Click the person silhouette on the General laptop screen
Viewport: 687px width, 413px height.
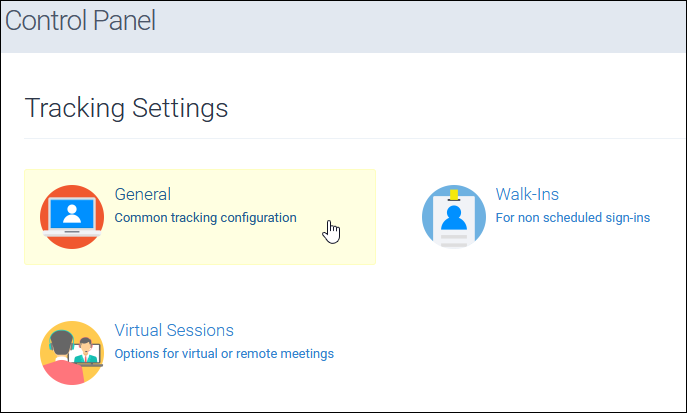[71, 212]
